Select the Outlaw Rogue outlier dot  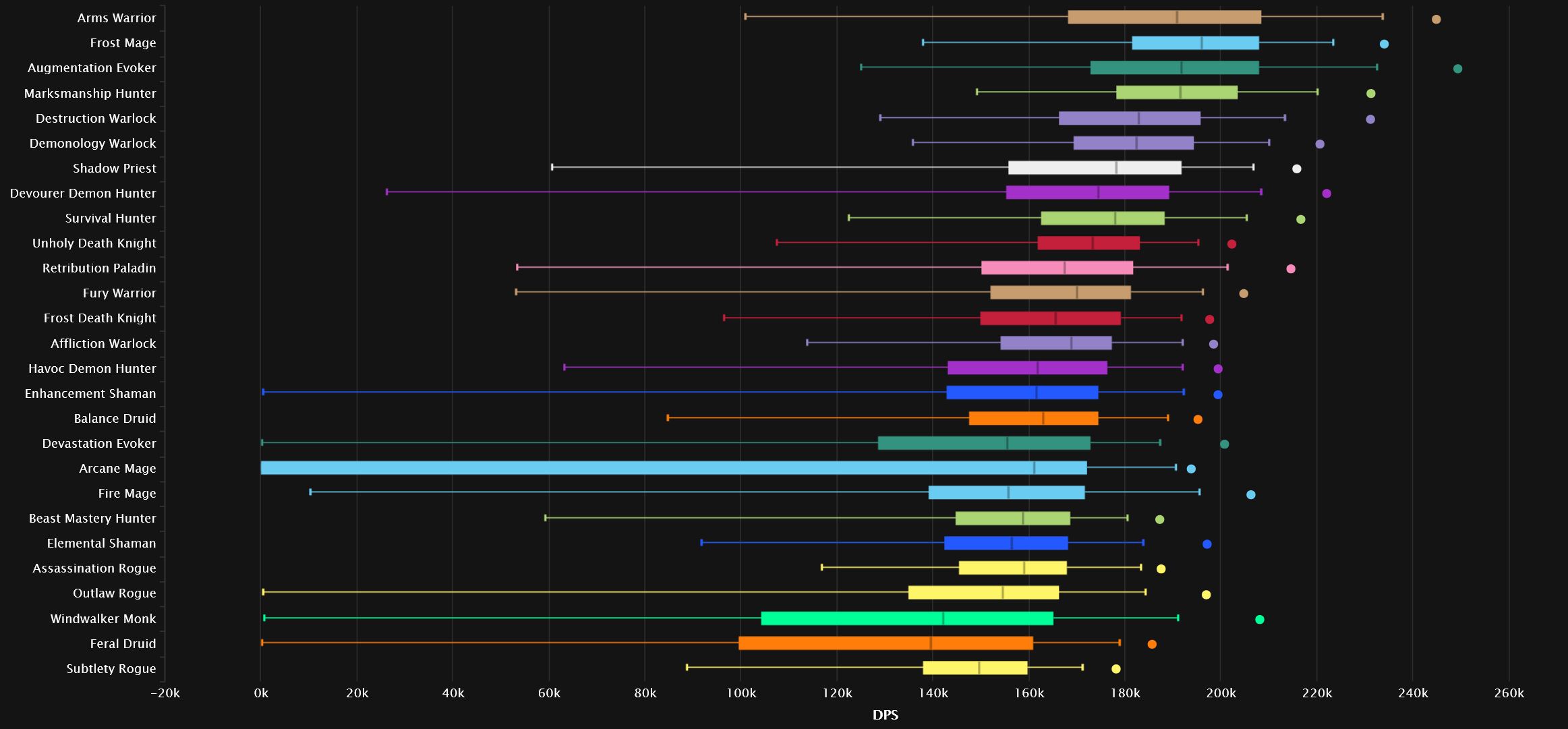point(1207,595)
